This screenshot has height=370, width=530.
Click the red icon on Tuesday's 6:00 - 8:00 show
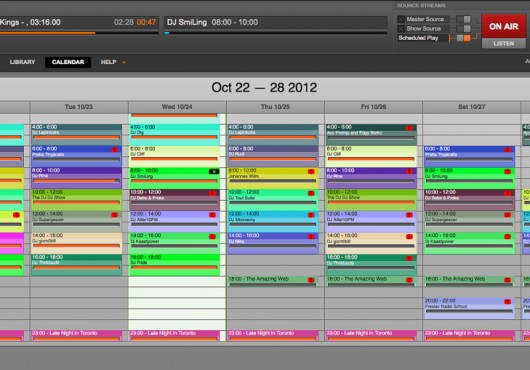tap(115, 149)
